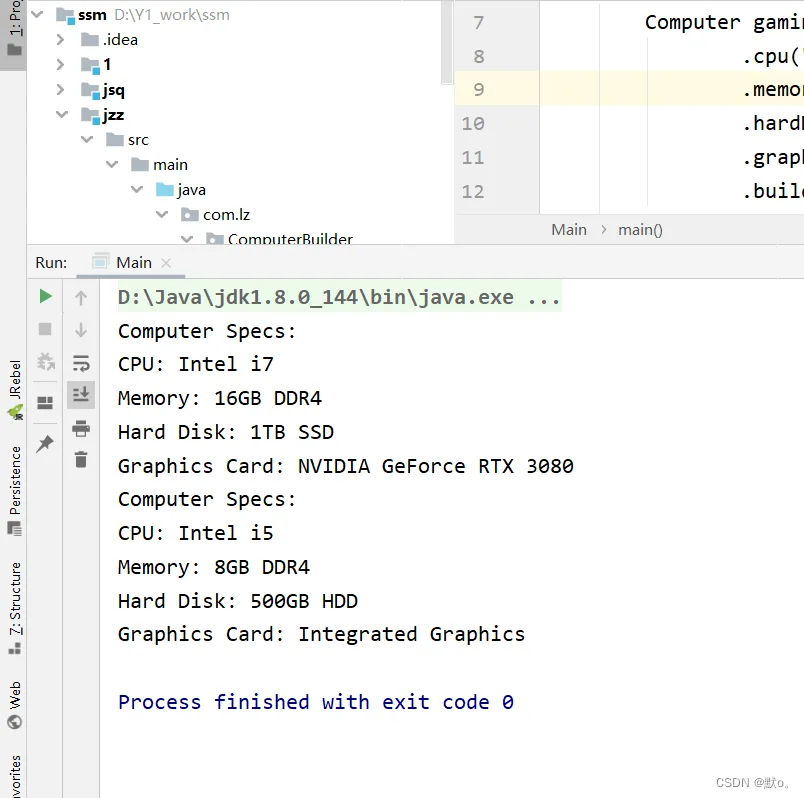
Task: Click the Stop process square icon
Action: click(45, 329)
